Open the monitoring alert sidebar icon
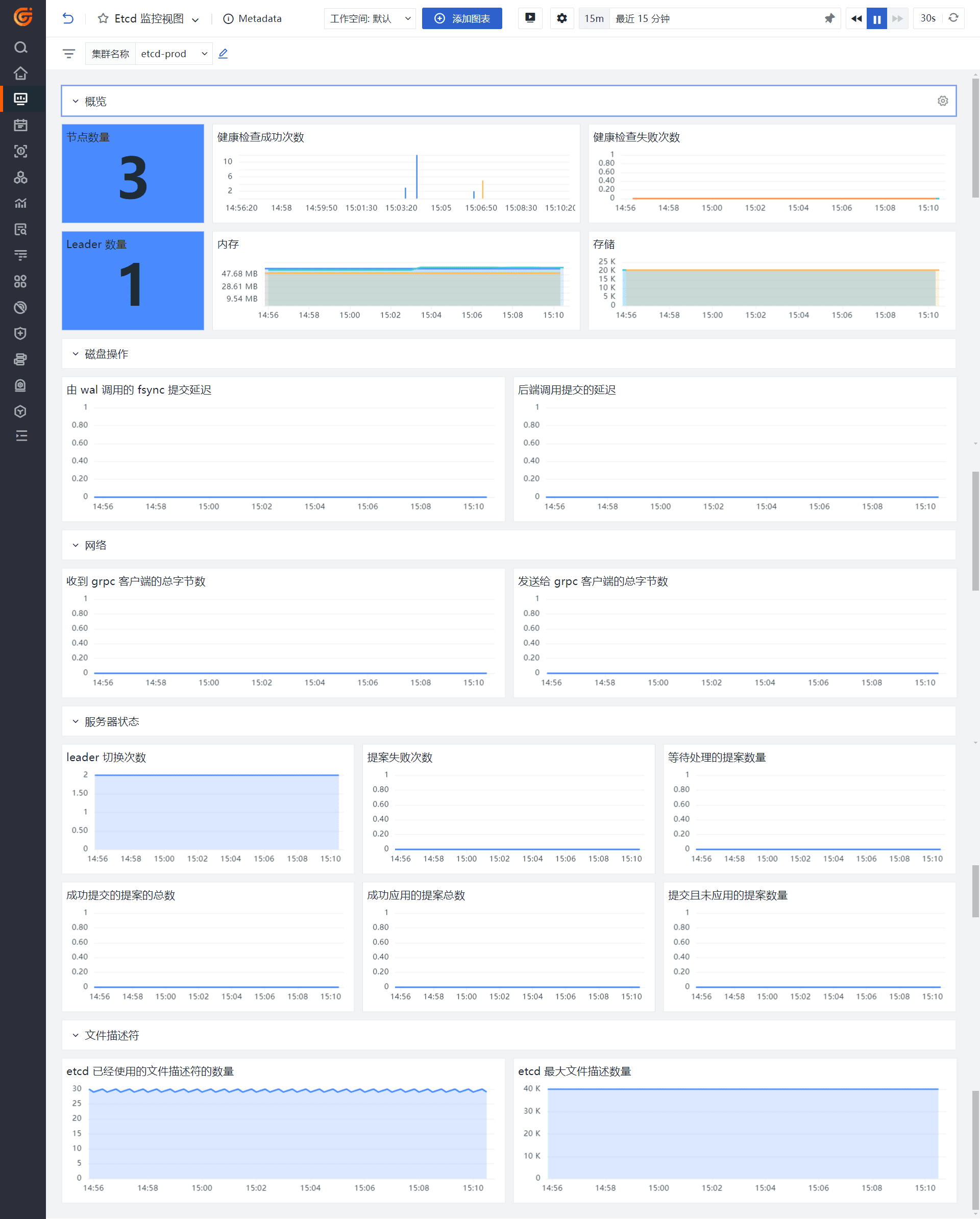Viewport: 980px width, 1219px height. (x=21, y=385)
